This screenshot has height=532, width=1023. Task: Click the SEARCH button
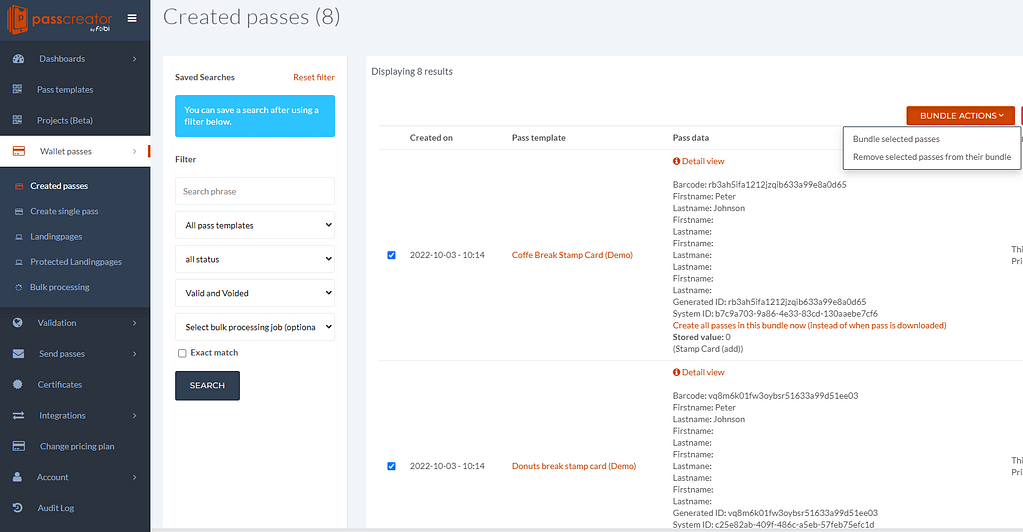tap(207, 385)
